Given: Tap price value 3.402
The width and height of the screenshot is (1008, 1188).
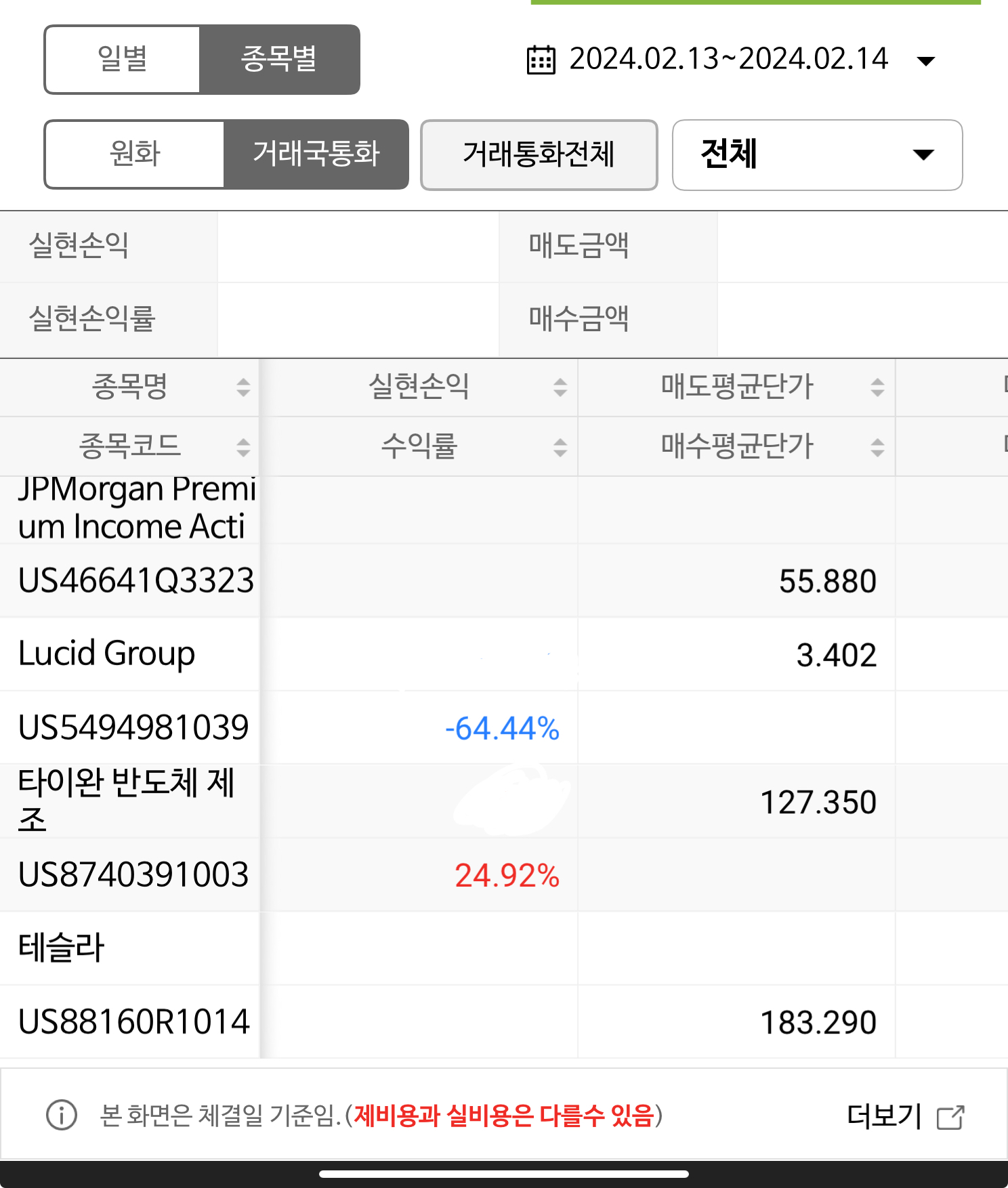Looking at the screenshot, I should pos(837,655).
